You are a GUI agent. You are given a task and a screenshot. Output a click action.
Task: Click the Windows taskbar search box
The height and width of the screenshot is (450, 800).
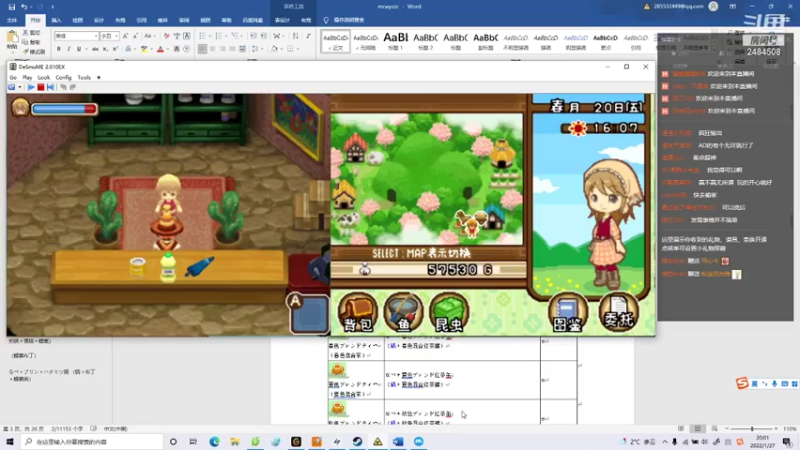(x=92, y=441)
